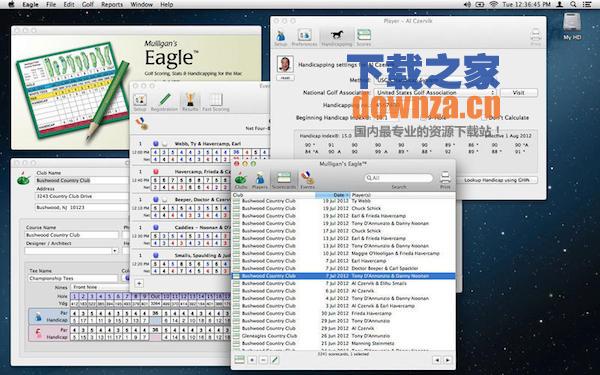Click the golf green icon beside Club Name
Screen dimensions: 600x375
tap(24, 178)
